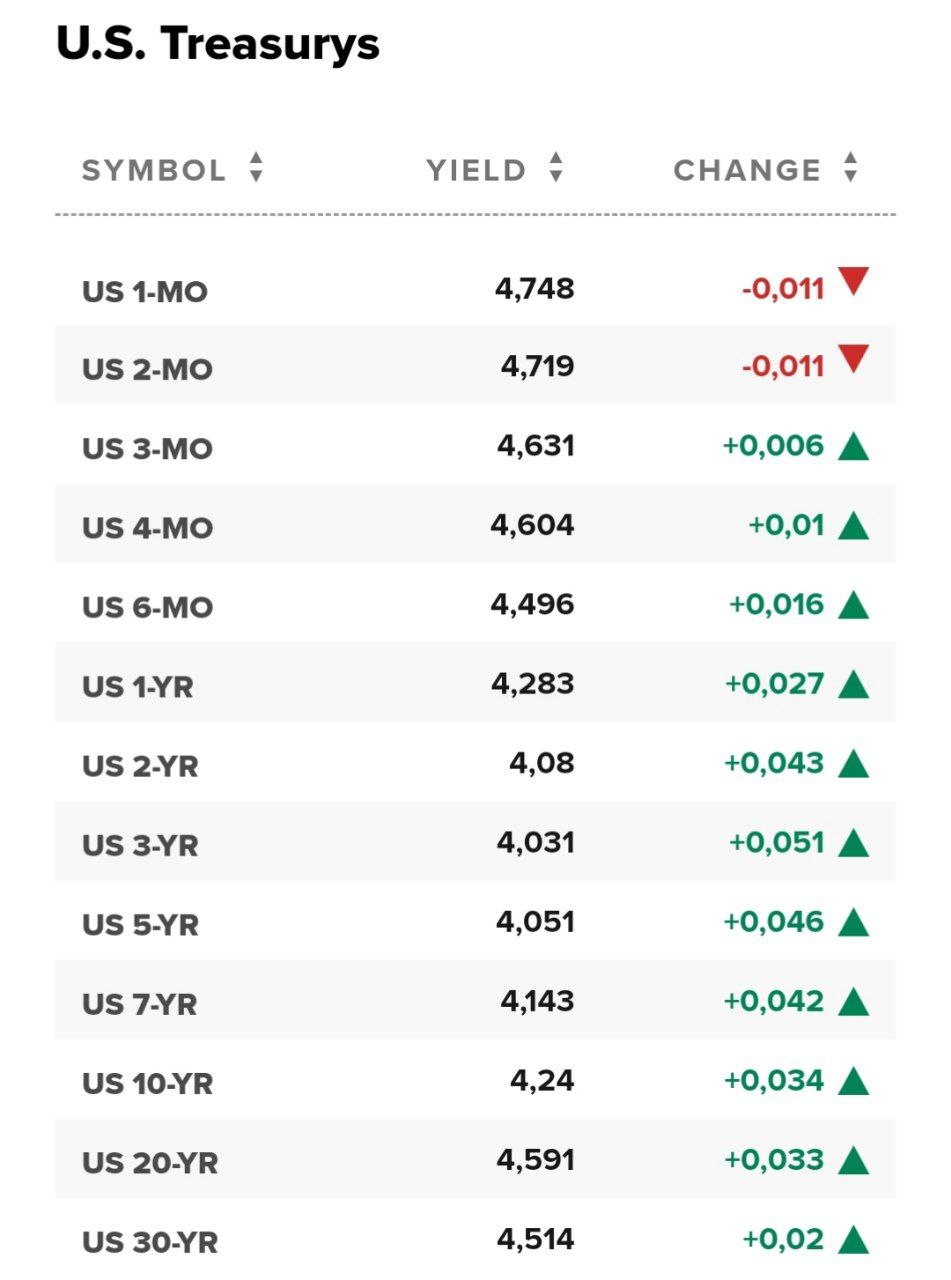Open the US 5-YR treasury row
The width and height of the screenshot is (951, 1280).
pyautogui.click(x=140, y=925)
